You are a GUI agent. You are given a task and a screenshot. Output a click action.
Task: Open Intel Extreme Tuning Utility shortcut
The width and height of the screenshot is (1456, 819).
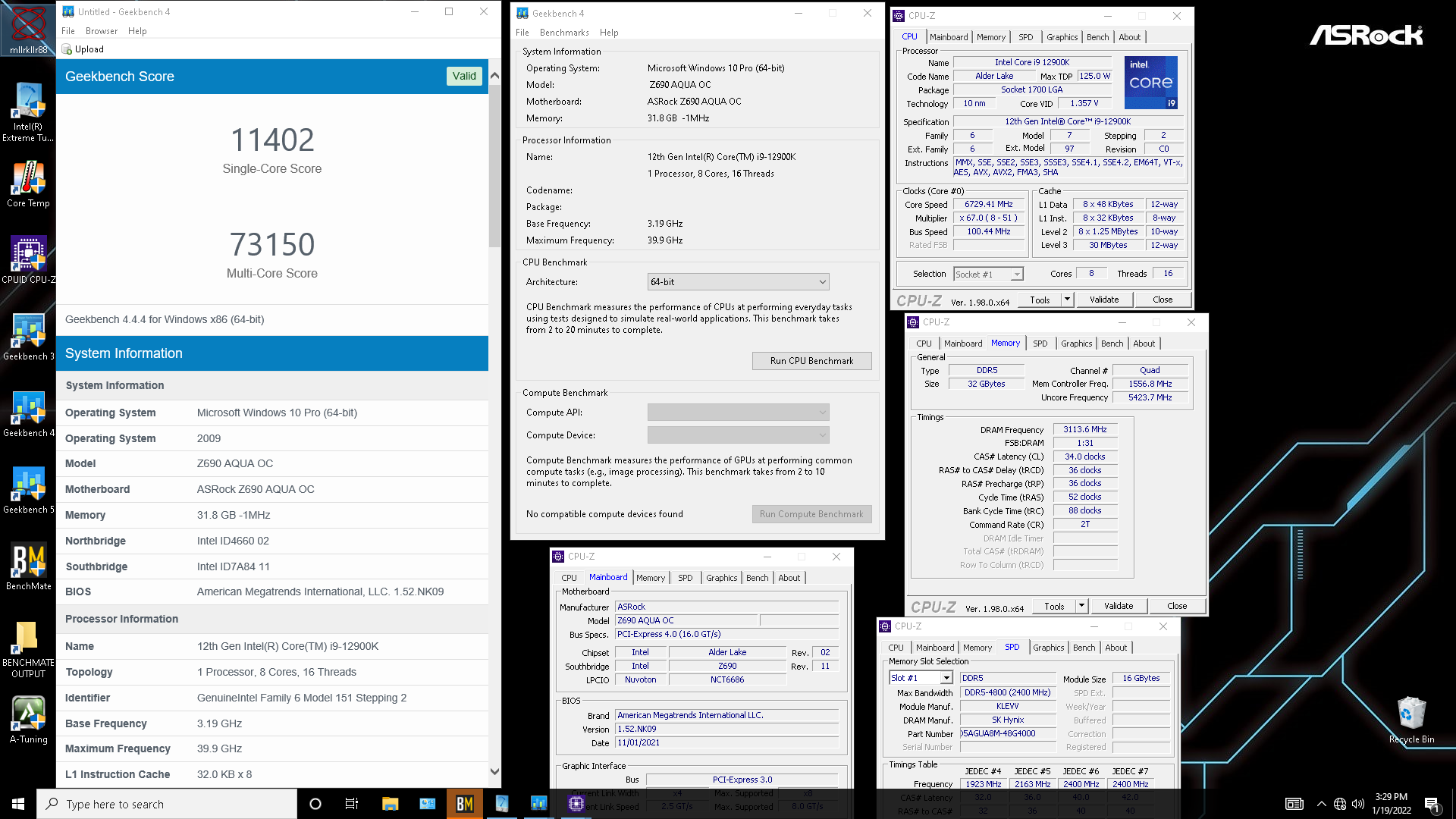28,112
